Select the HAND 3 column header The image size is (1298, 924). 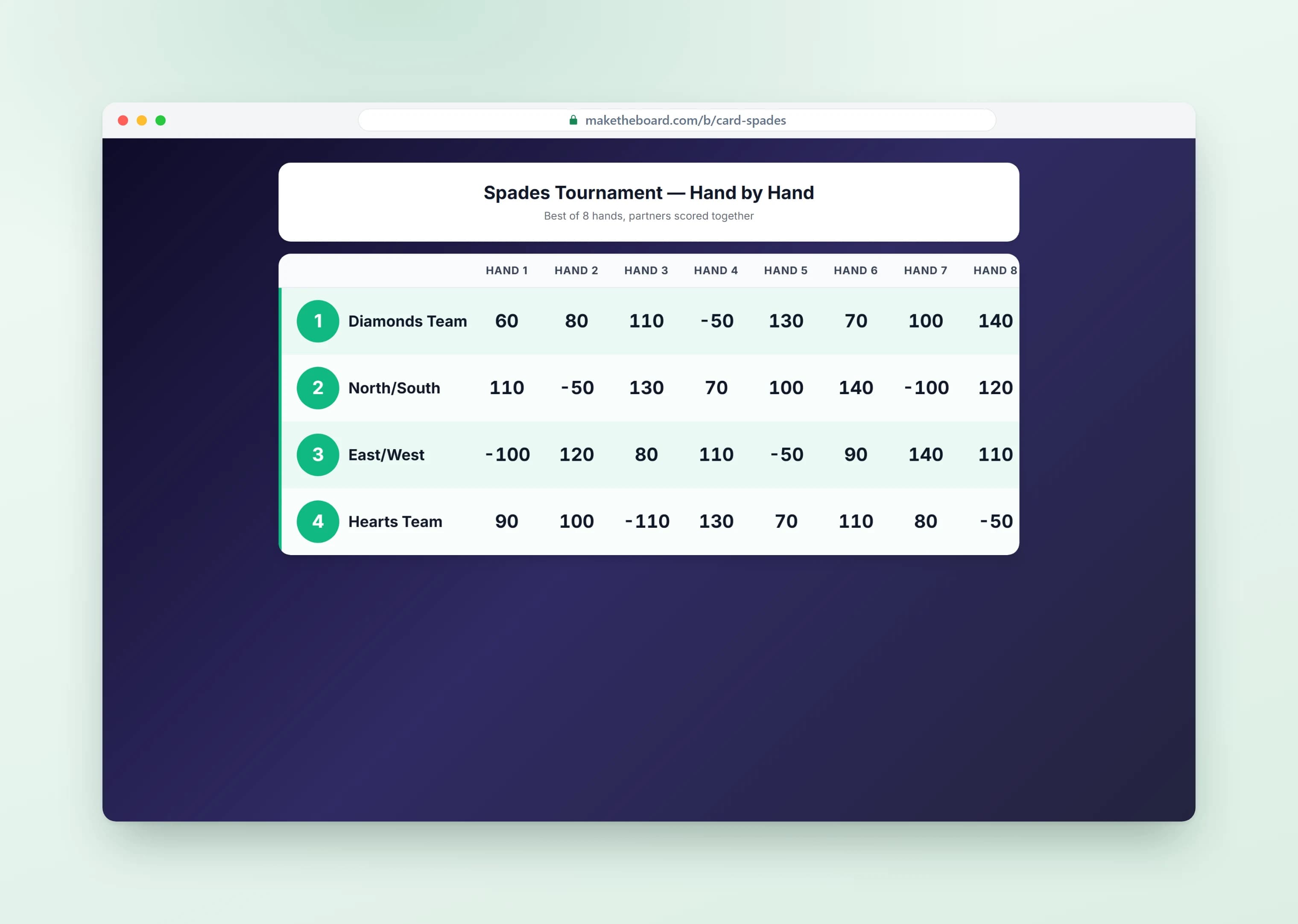pyautogui.click(x=646, y=271)
